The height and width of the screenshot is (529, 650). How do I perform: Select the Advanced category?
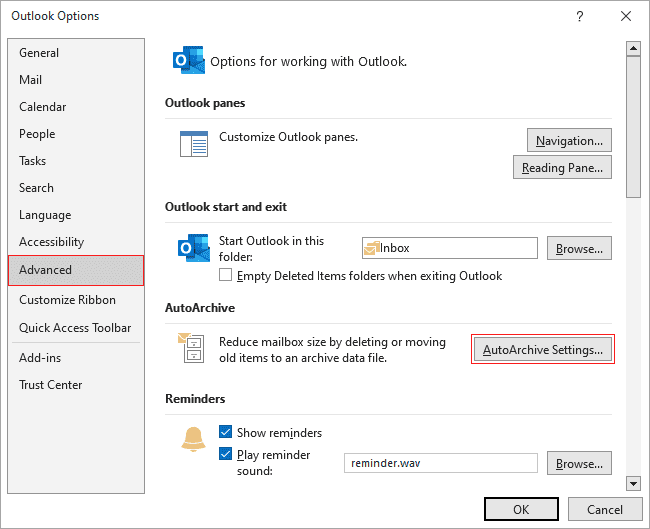[x=76, y=270]
